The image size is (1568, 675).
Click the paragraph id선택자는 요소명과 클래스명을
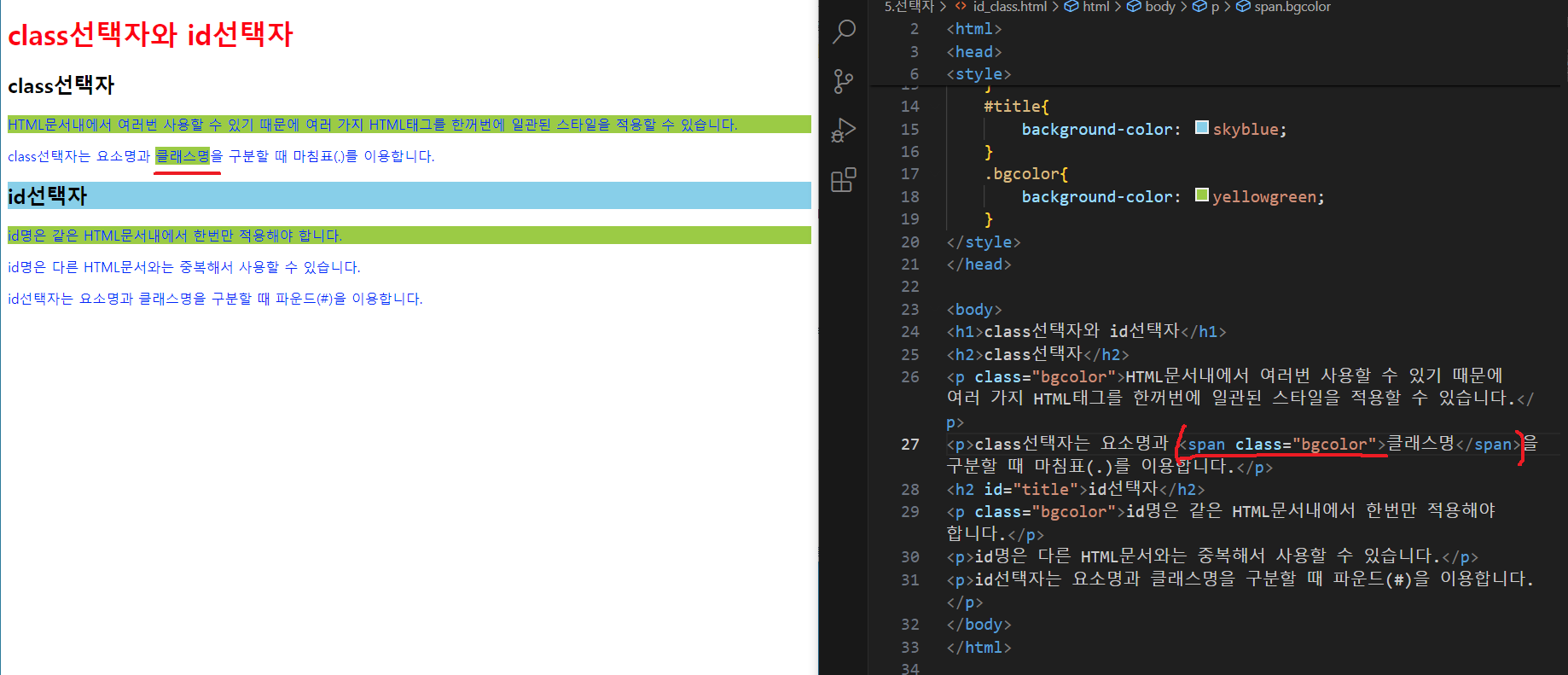pyautogui.click(x=215, y=299)
